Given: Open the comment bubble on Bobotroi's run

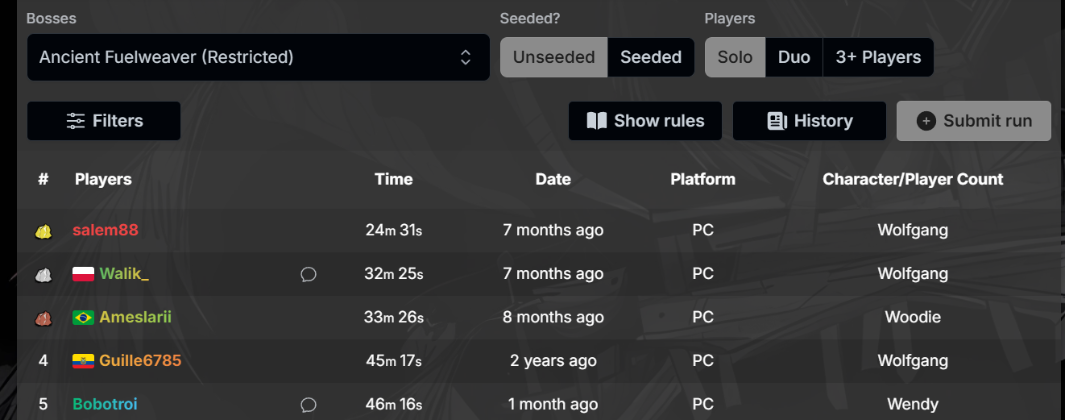Looking at the screenshot, I should (308, 405).
